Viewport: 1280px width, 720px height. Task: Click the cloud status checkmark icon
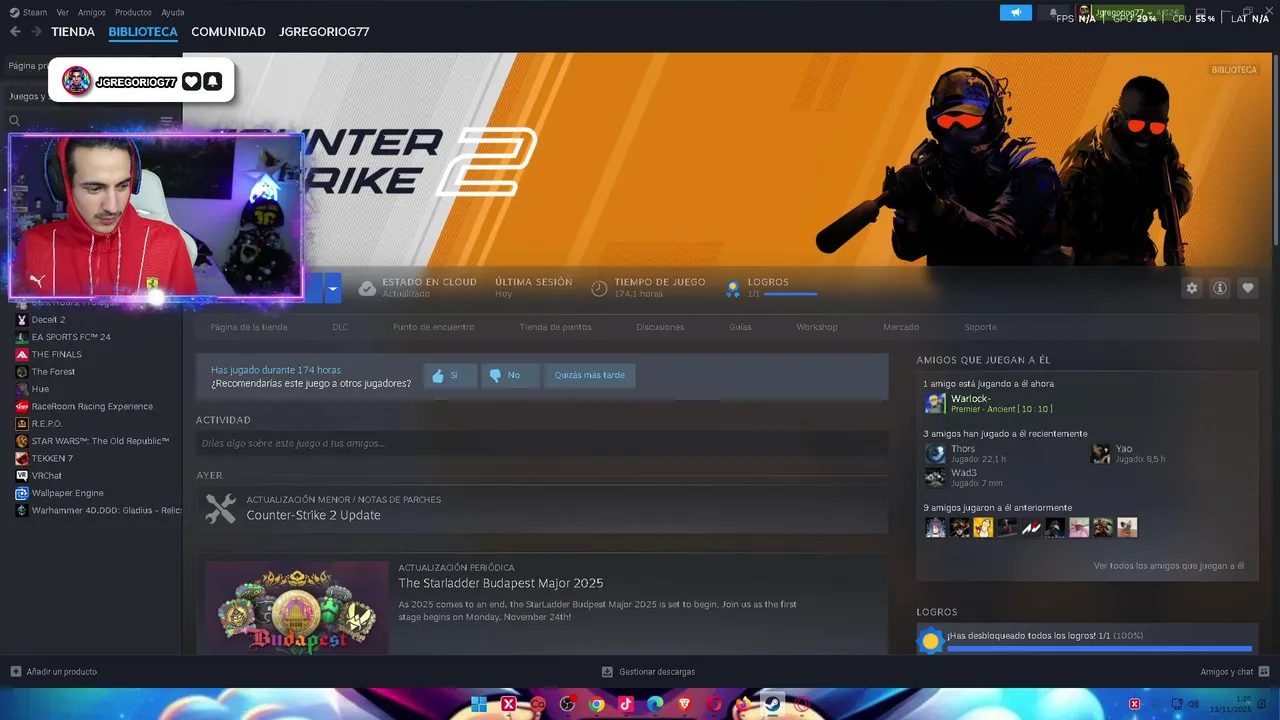click(x=367, y=288)
